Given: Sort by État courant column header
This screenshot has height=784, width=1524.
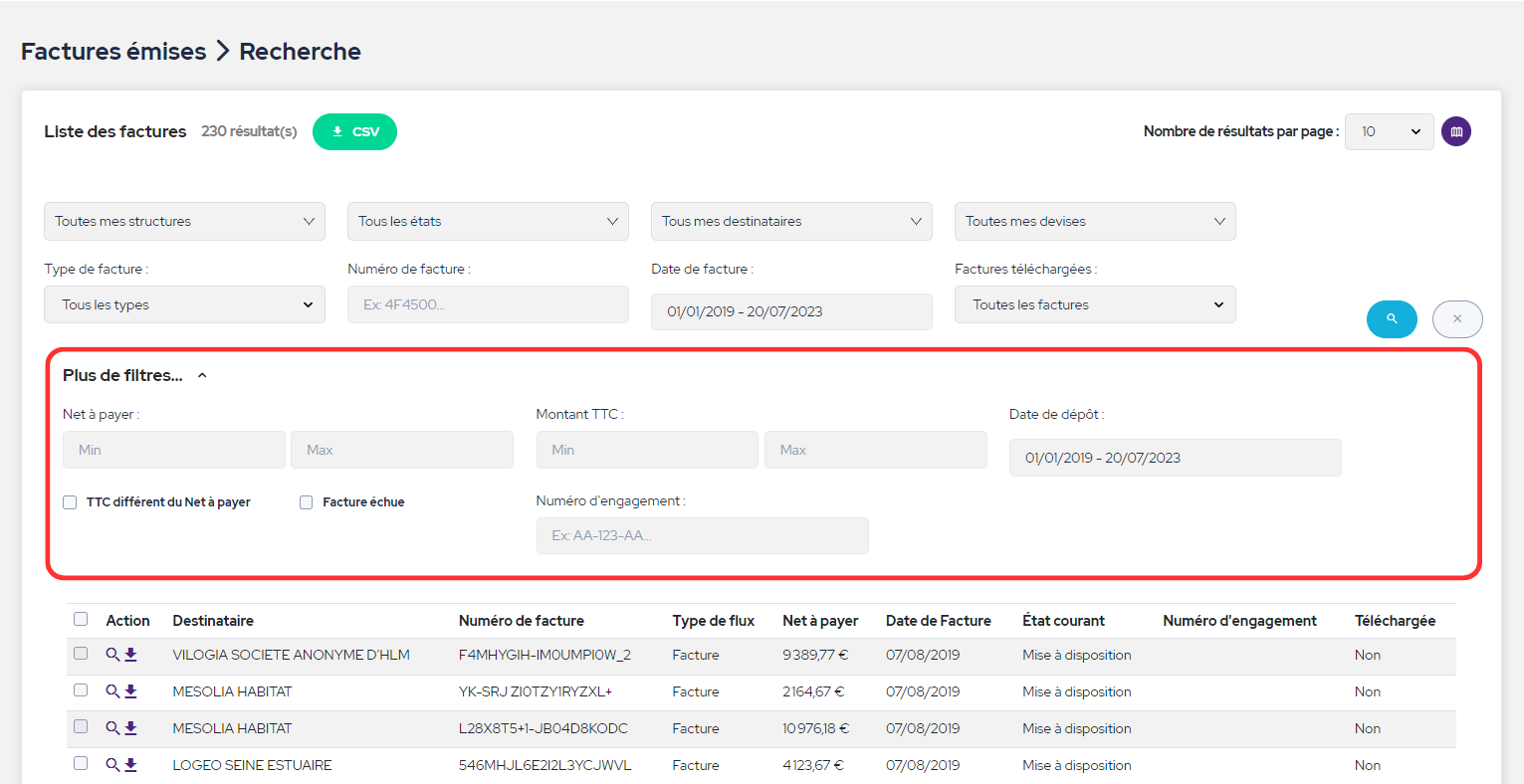Looking at the screenshot, I should (x=1064, y=621).
